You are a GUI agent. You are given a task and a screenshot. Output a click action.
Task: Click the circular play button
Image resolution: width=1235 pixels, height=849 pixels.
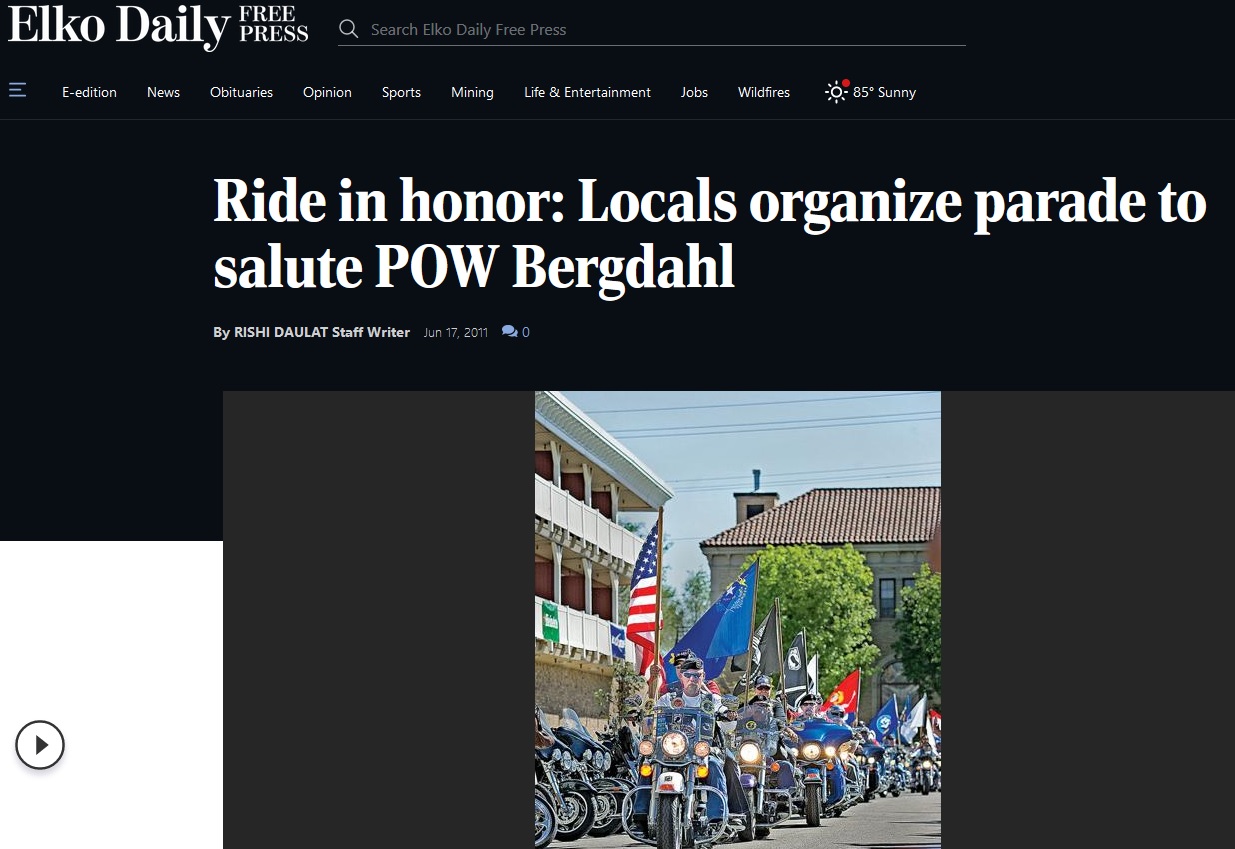tap(40, 745)
